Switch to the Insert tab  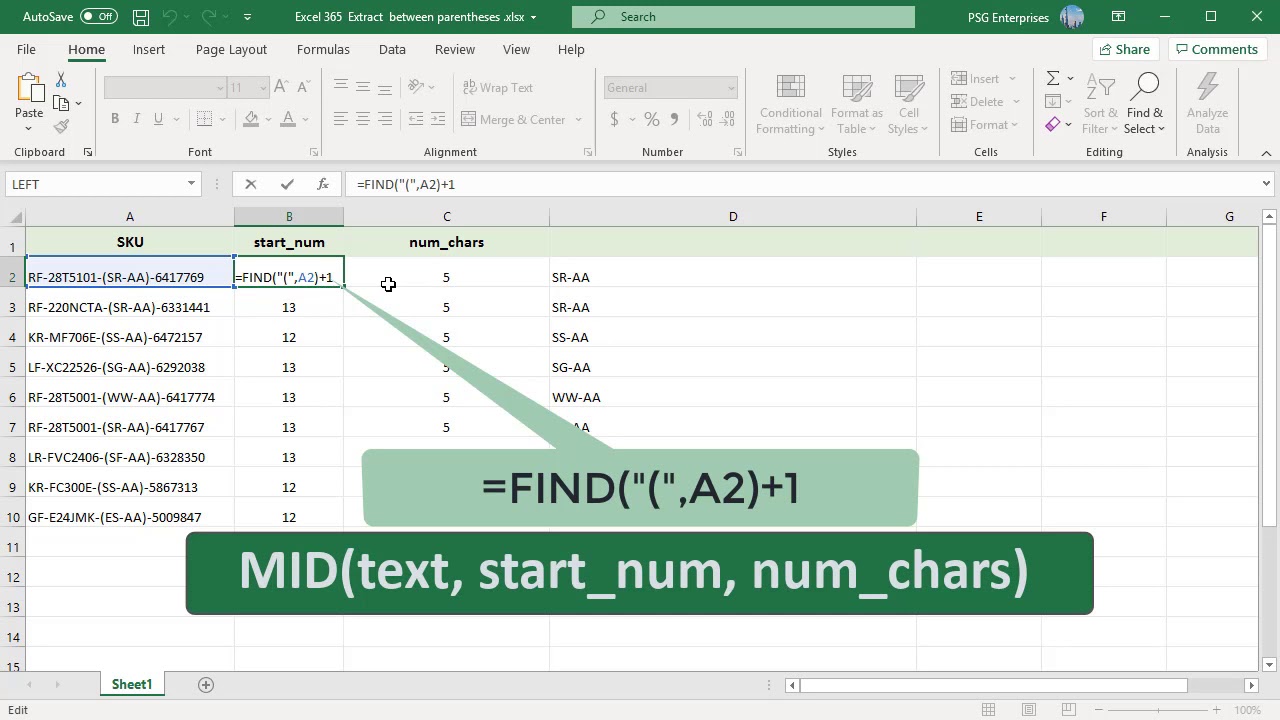149,49
